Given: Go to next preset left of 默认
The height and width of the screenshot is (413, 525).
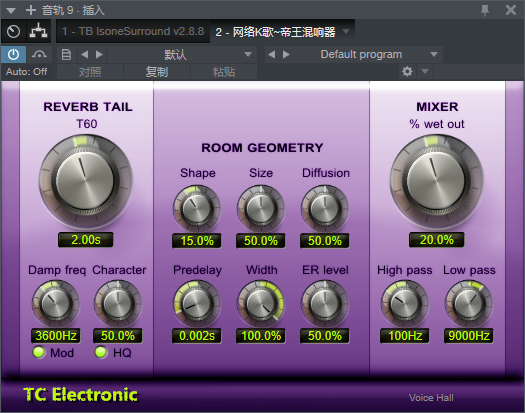Looking at the screenshot, I should 99,54.
